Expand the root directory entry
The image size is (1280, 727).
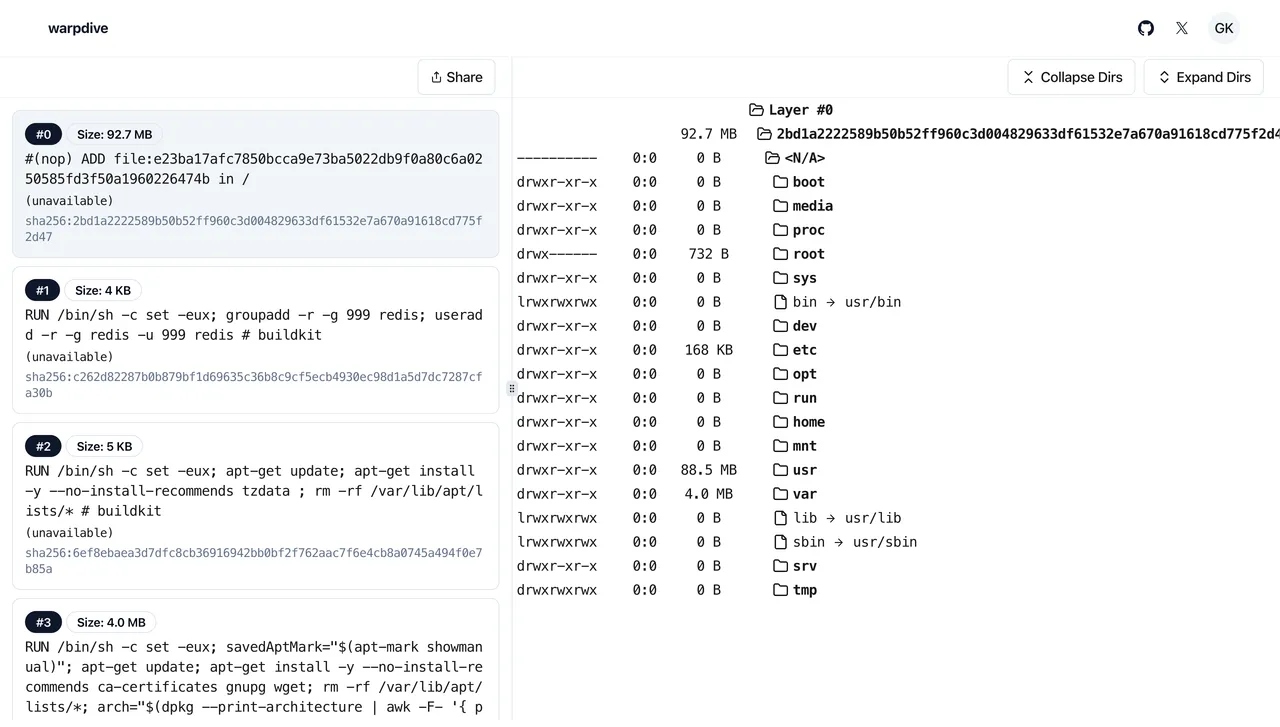[808, 254]
